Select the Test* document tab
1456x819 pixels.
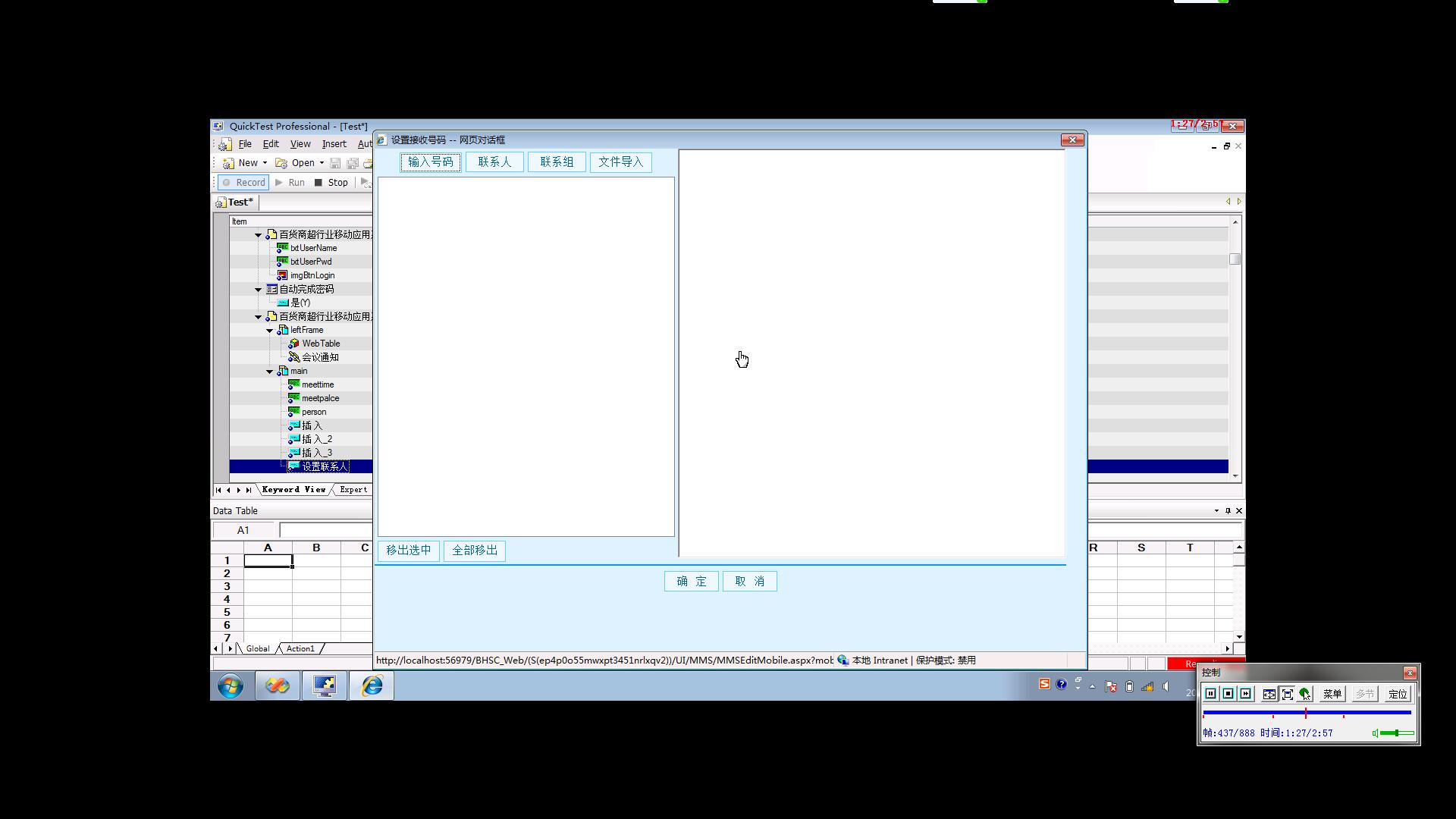(235, 202)
